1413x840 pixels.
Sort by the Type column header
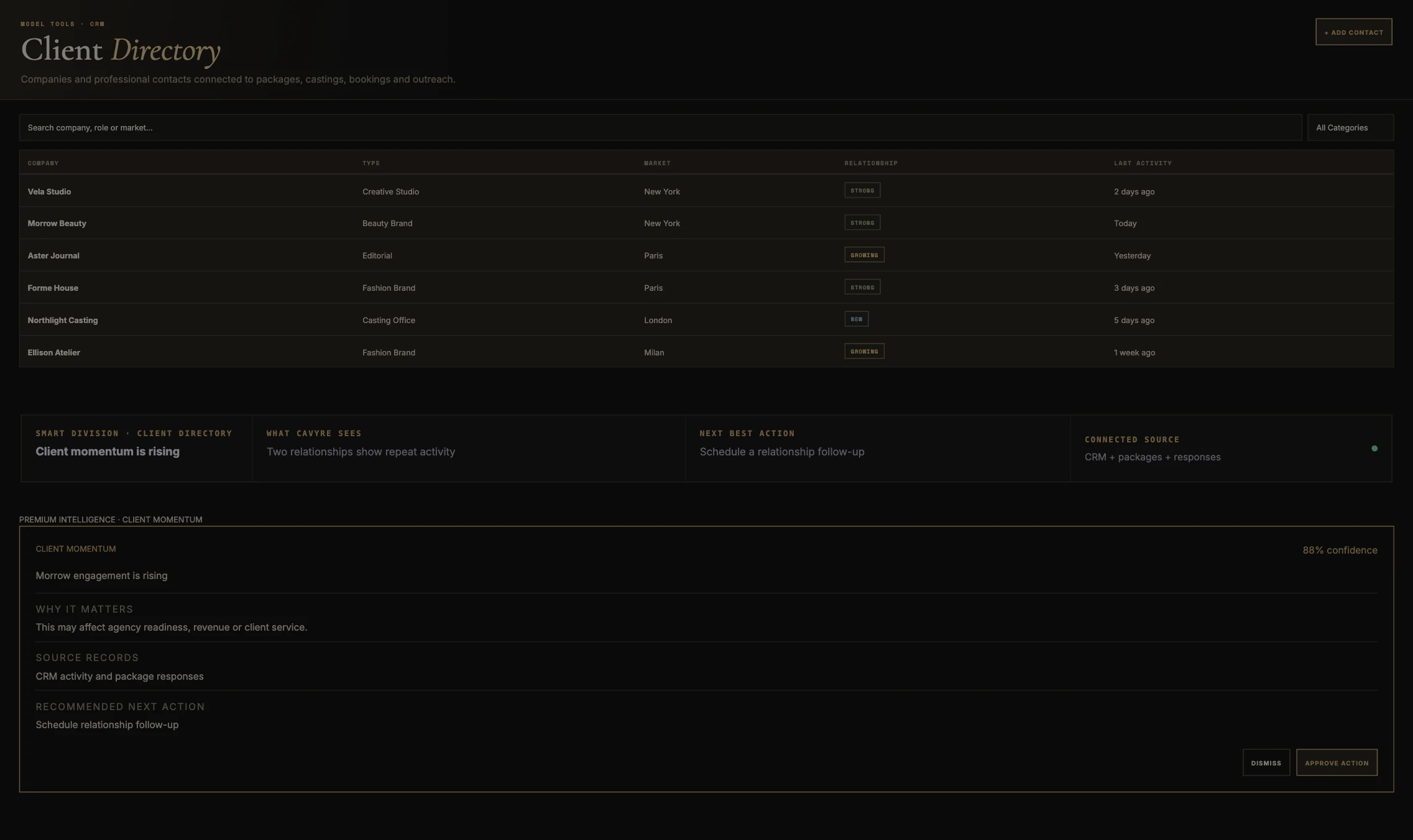tap(371, 163)
